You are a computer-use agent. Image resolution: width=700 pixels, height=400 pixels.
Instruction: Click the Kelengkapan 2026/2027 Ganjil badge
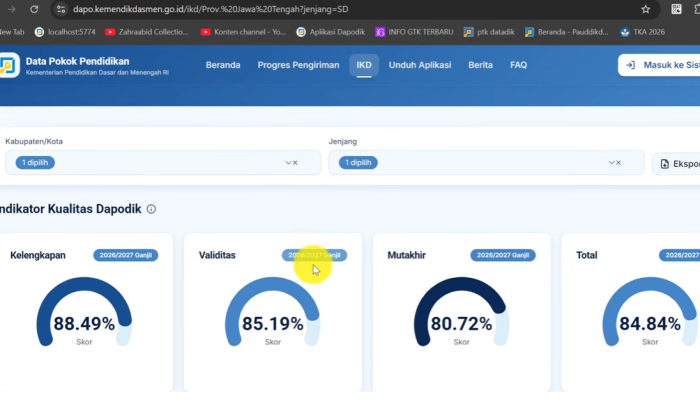point(125,255)
